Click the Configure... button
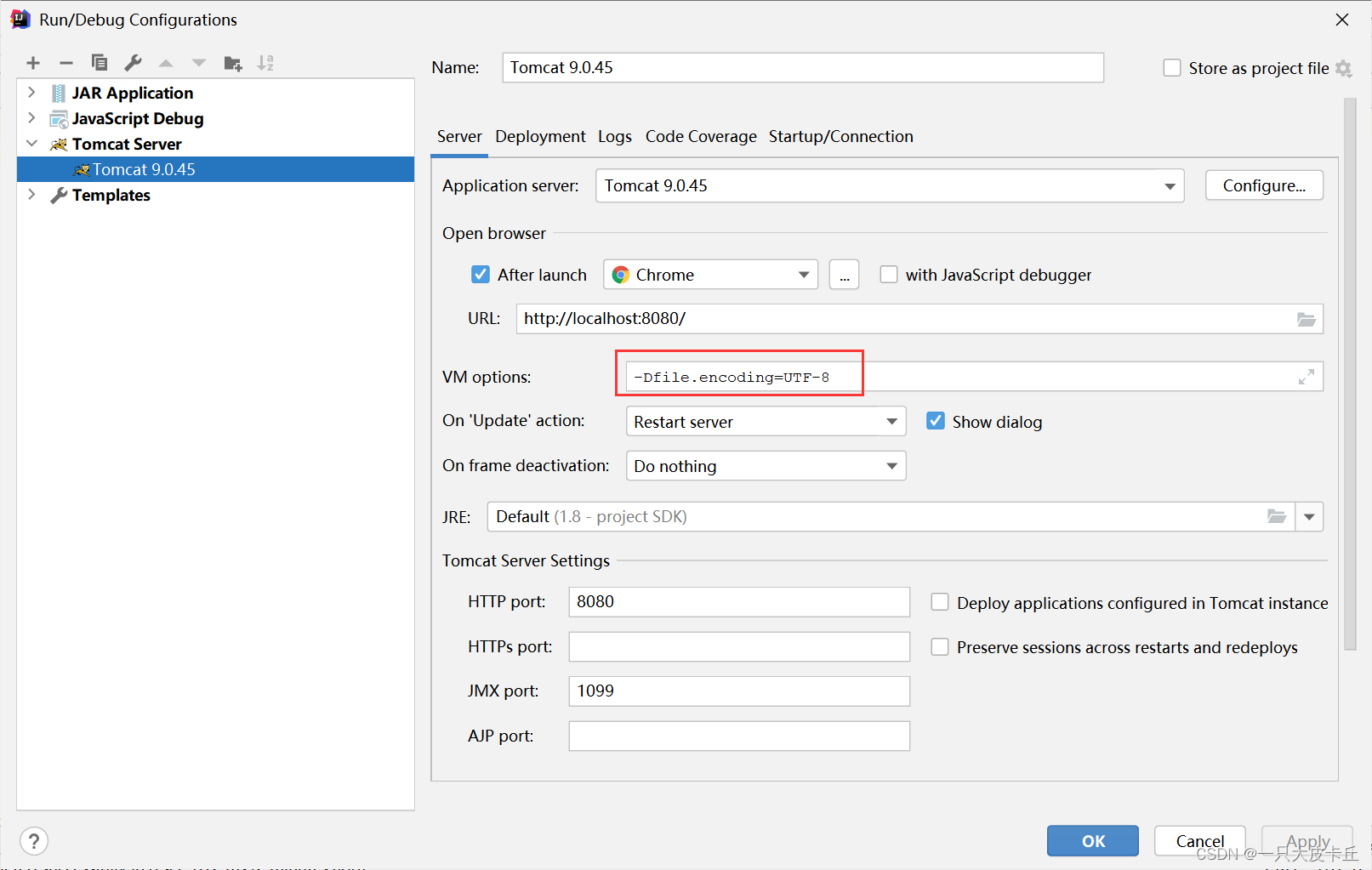1372x870 pixels. click(x=1264, y=185)
